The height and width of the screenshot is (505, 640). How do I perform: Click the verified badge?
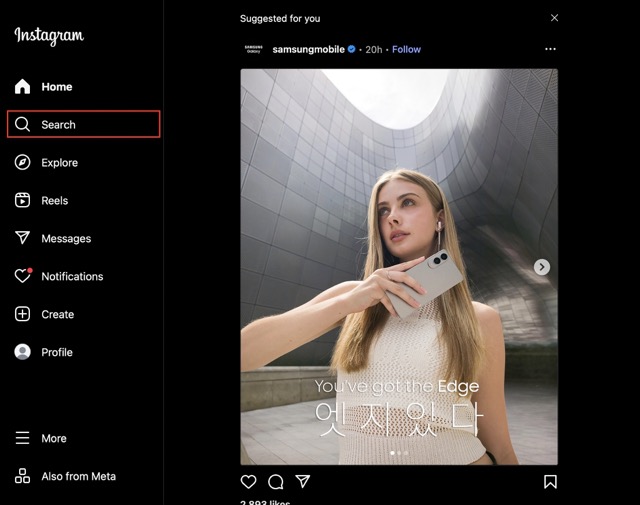351,49
